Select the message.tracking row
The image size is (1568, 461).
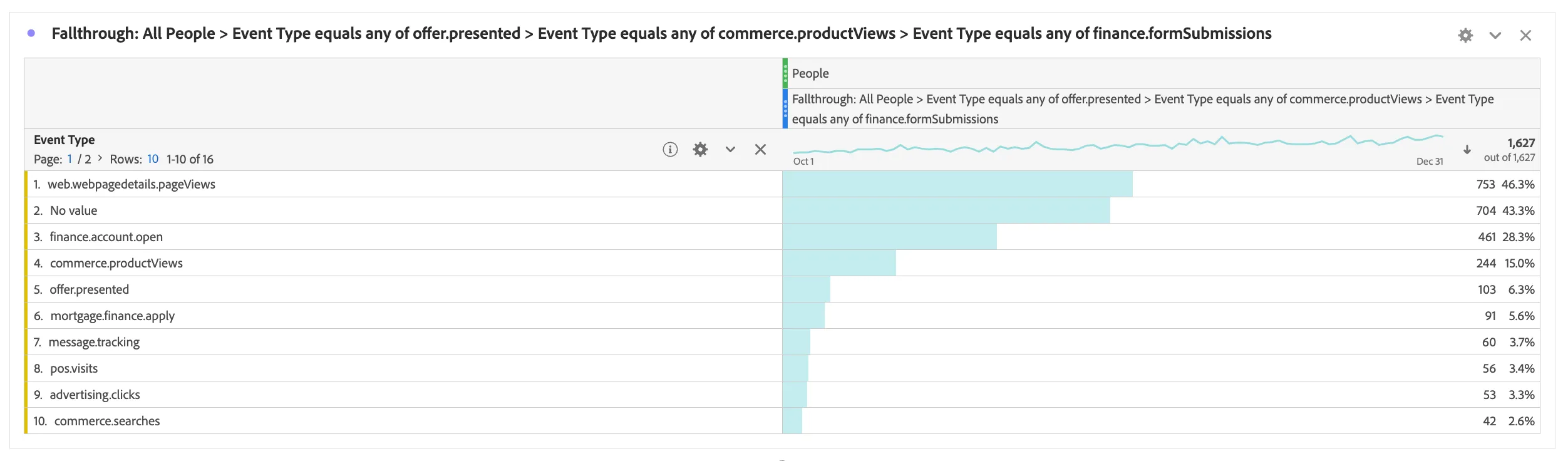coord(782,342)
